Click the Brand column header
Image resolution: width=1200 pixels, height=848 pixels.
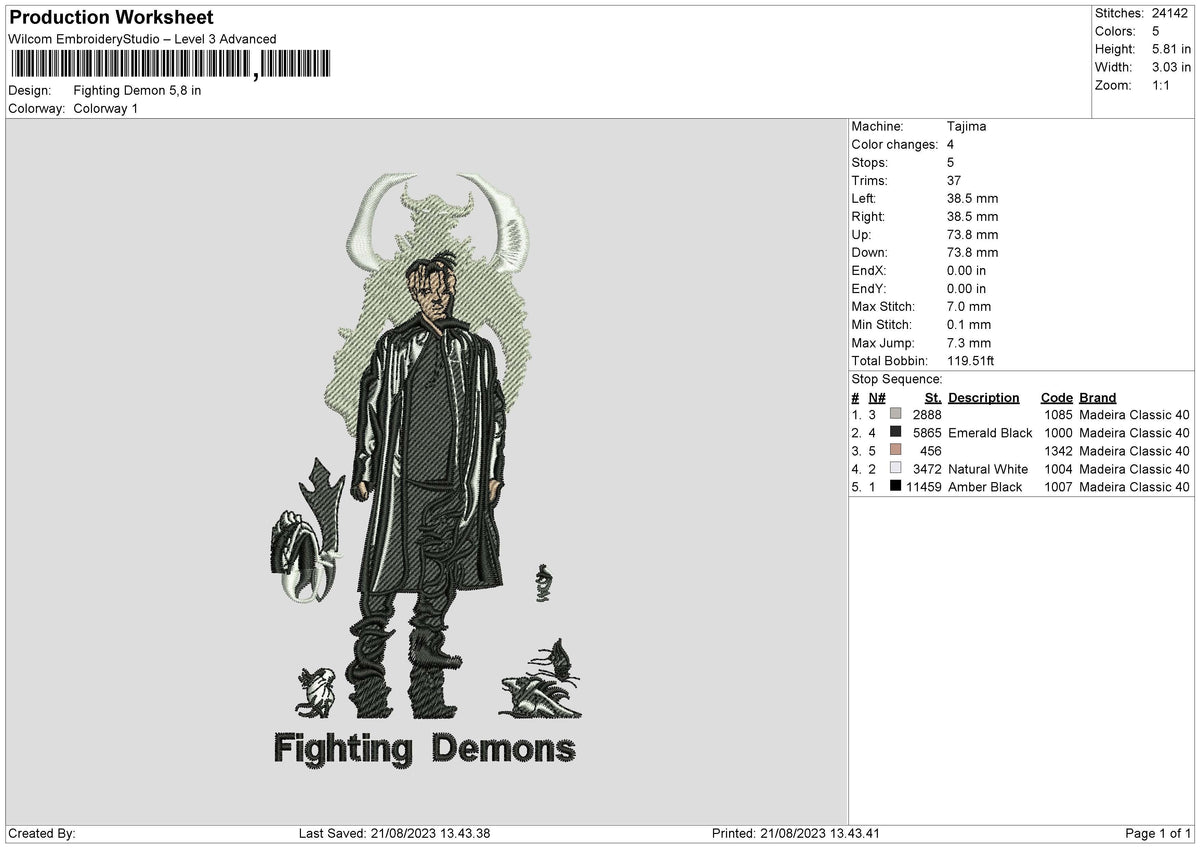1096,397
